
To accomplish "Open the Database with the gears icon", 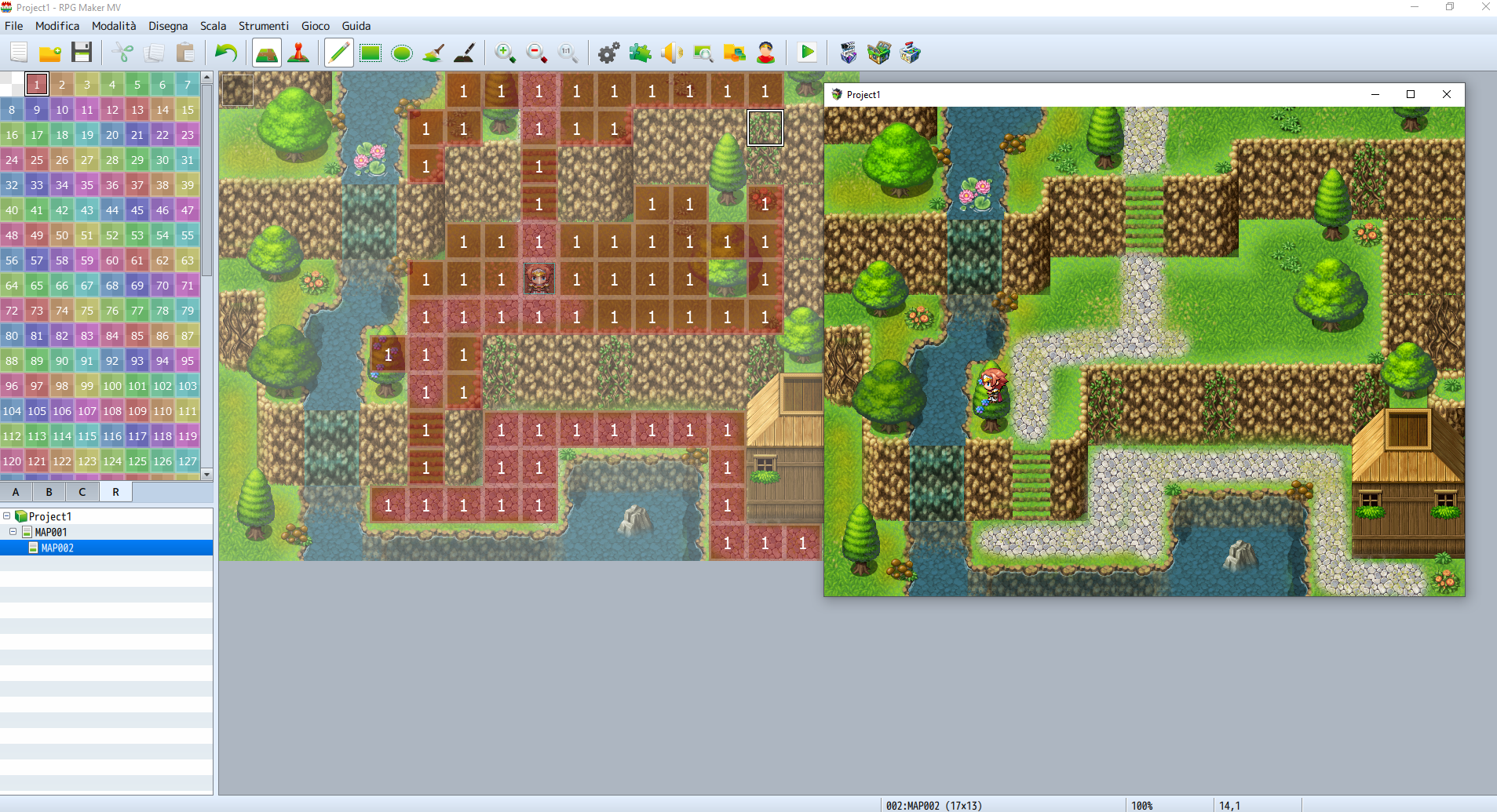I will coord(609,53).
